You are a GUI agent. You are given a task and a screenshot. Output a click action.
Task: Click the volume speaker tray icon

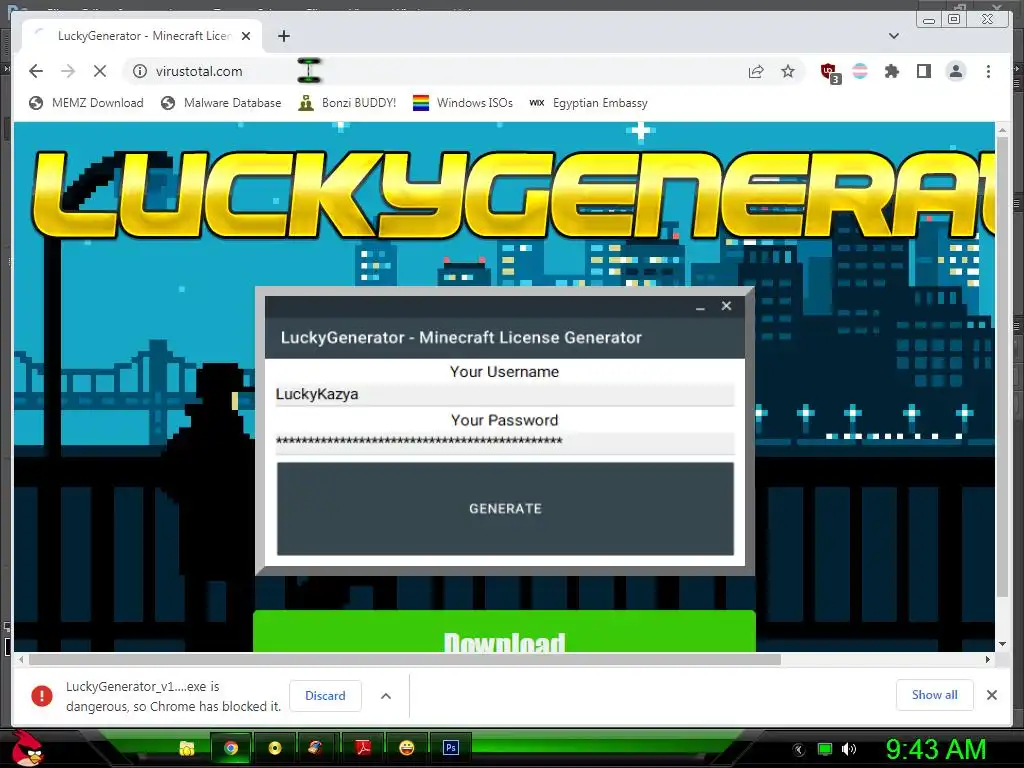(x=849, y=749)
